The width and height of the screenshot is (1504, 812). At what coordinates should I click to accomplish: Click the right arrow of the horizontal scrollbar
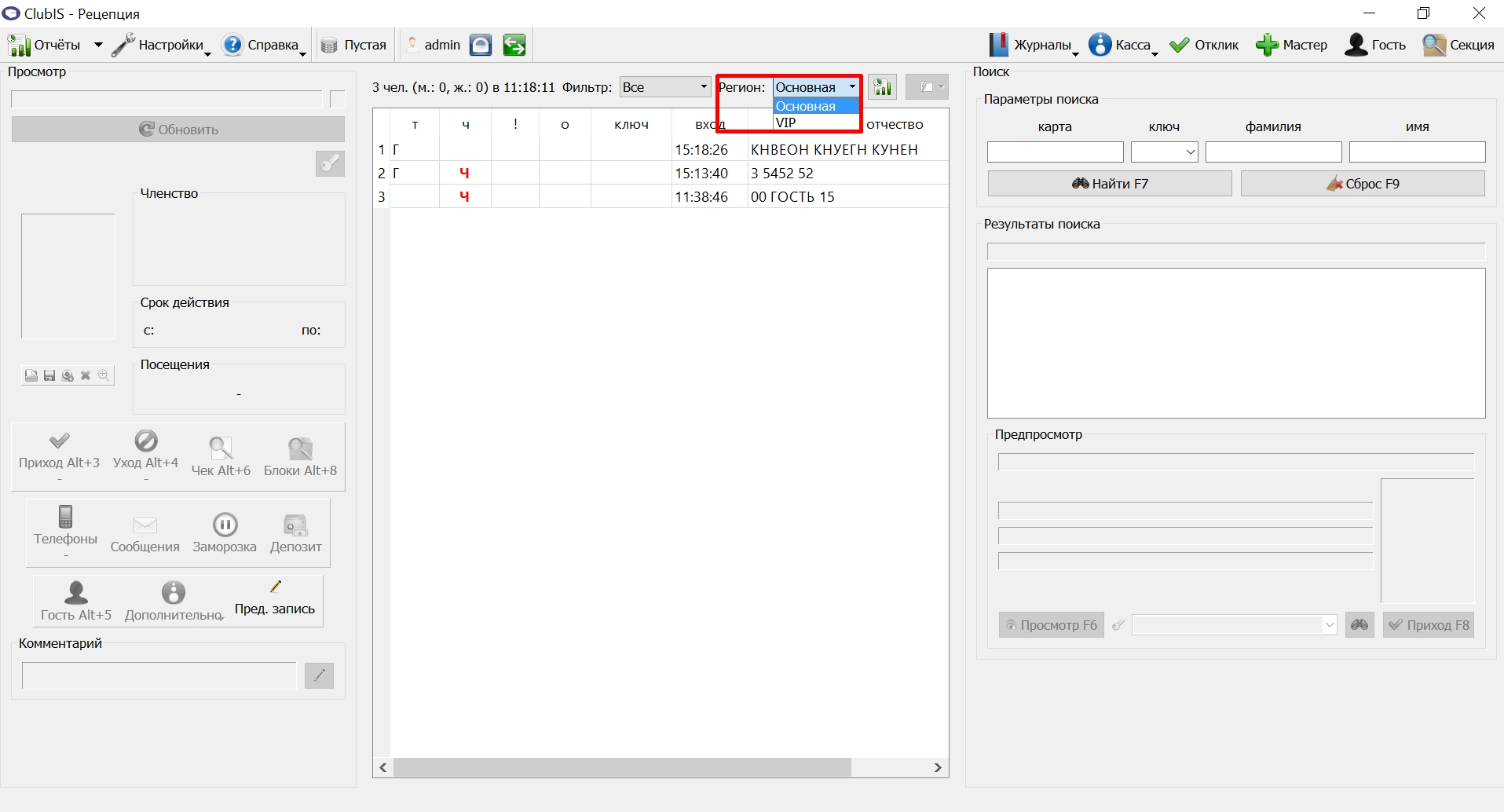tap(938, 767)
